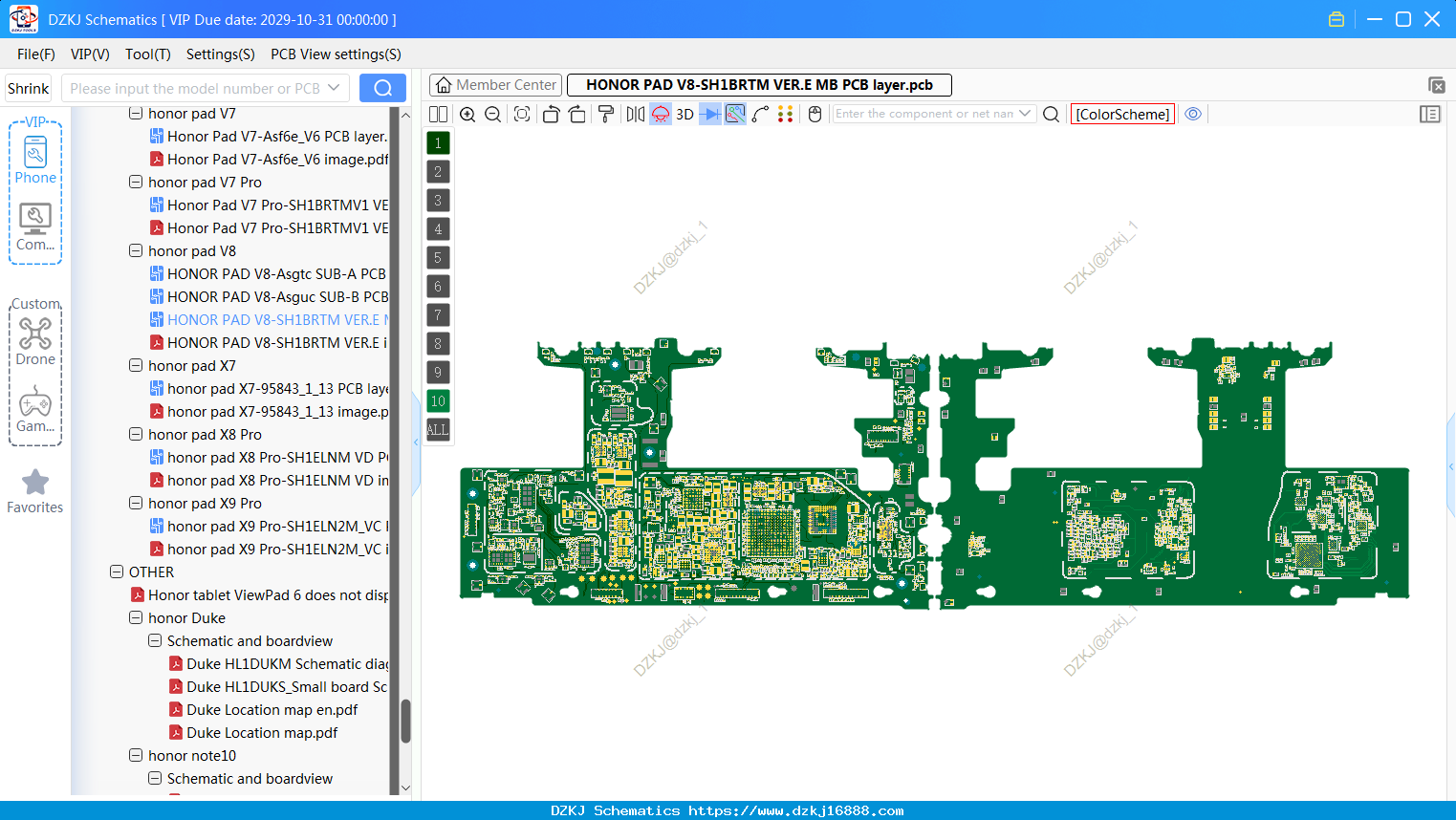1456x820 pixels.
Task: Collapse the honor pad V7 folder
Action: click(x=136, y=114)
